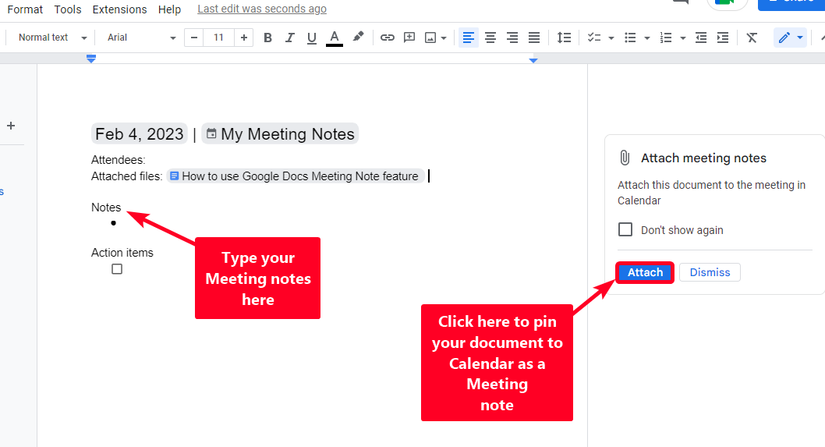Viewport: 825px width, 447px height.
Task: Open the editing mode pencil dropdown
Action: point(790,38)
